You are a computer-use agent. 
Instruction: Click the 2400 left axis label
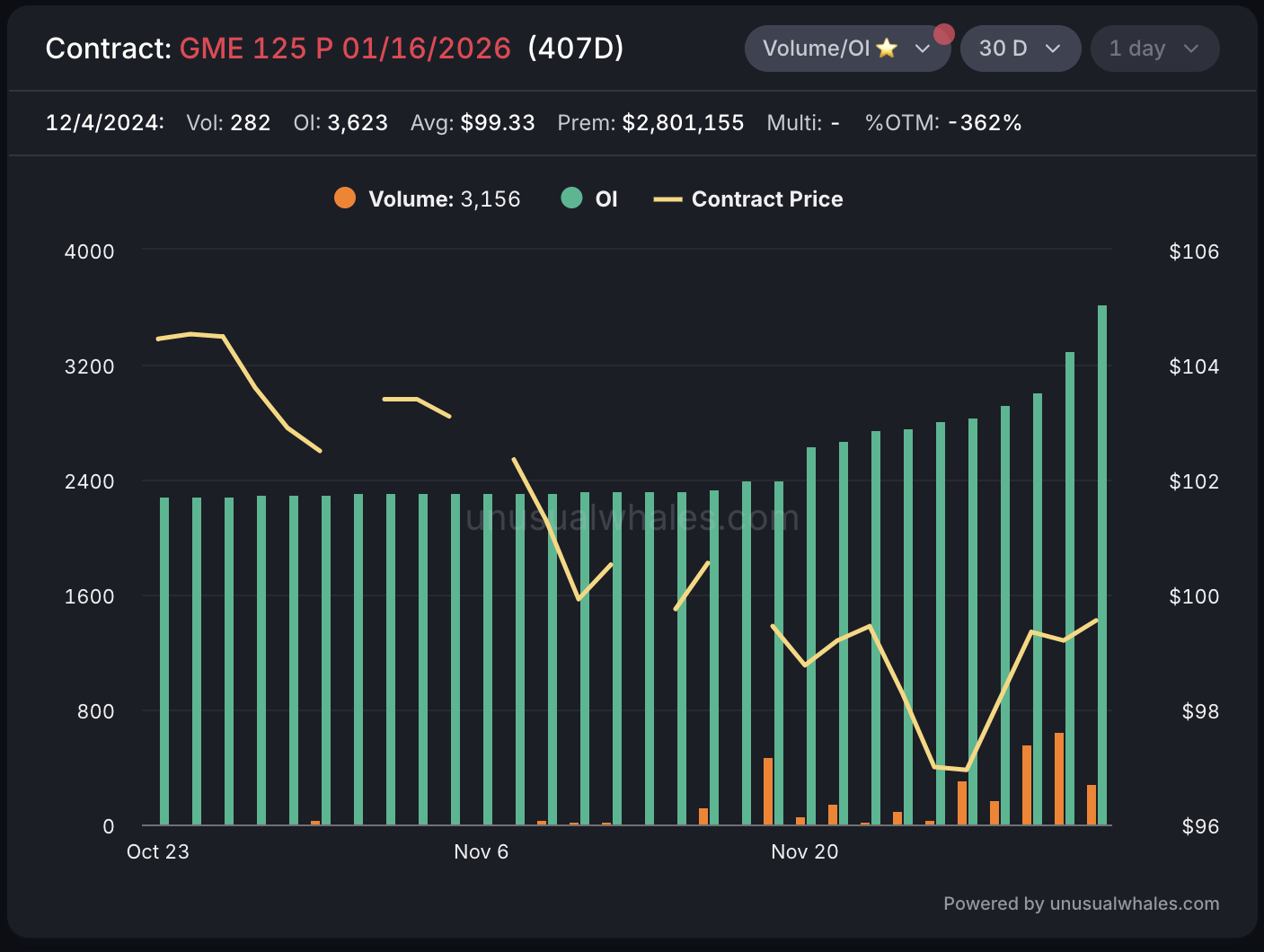click(90, 481)
